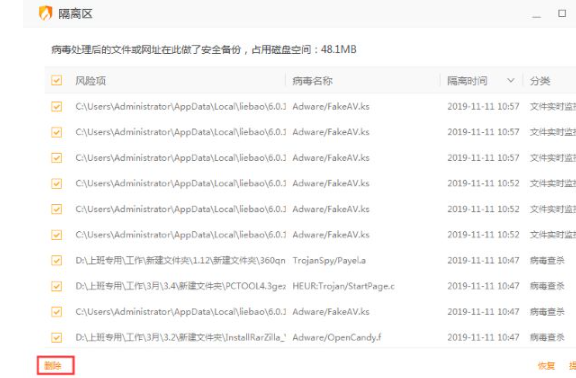Screen dimensions: 576x378
Task: Sort by the 病毒名称 column header
Action: click(312, 81)
